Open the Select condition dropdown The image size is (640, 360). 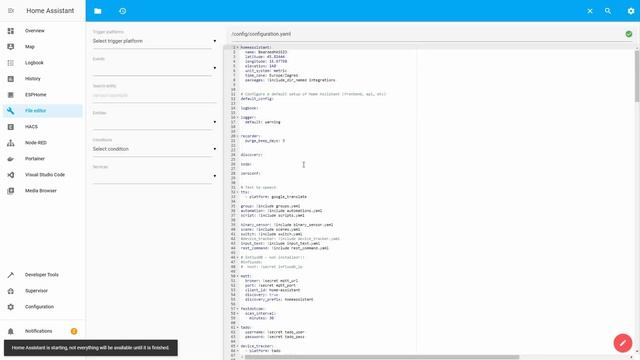point(154,149)
